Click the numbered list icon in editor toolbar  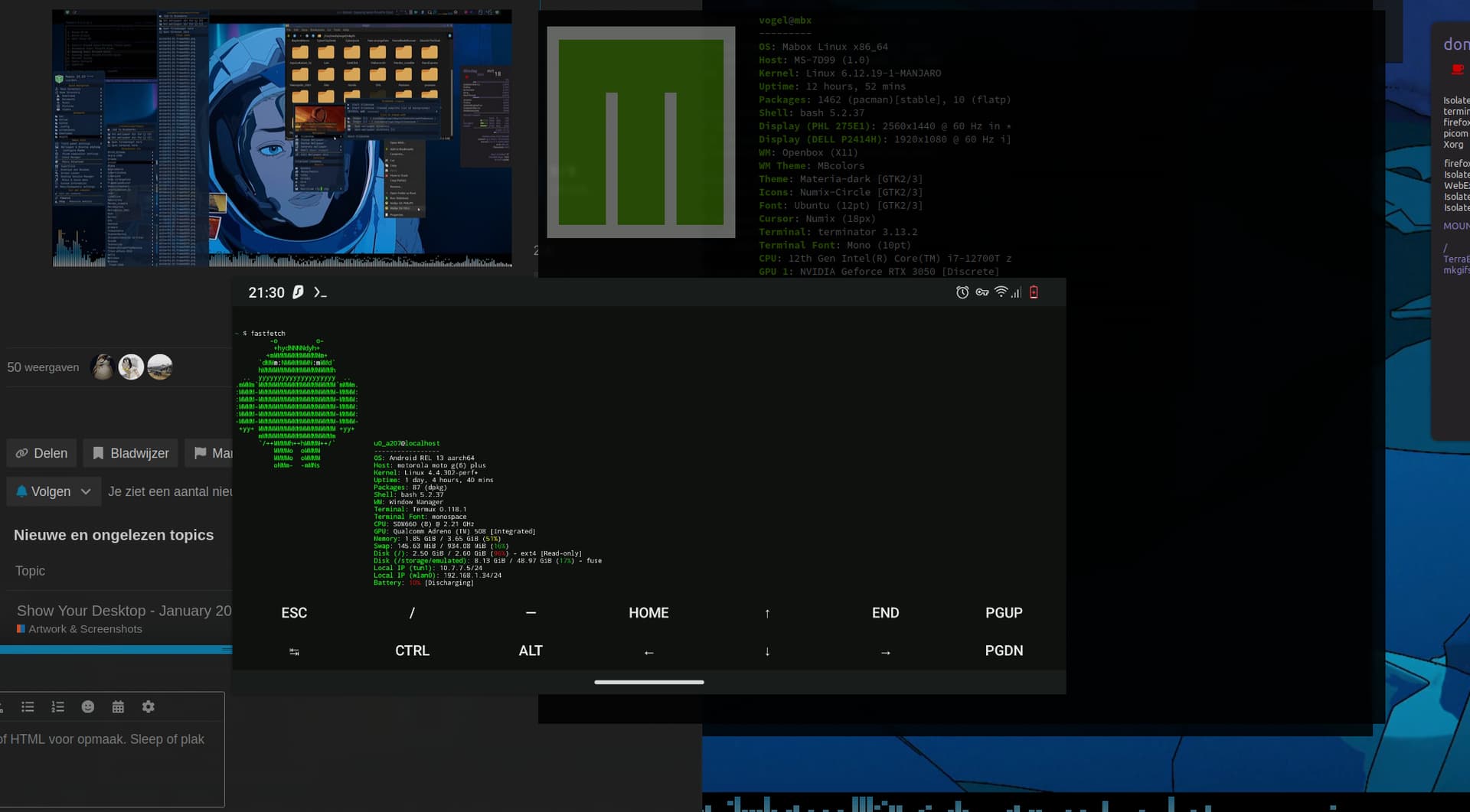coord(57,707)
